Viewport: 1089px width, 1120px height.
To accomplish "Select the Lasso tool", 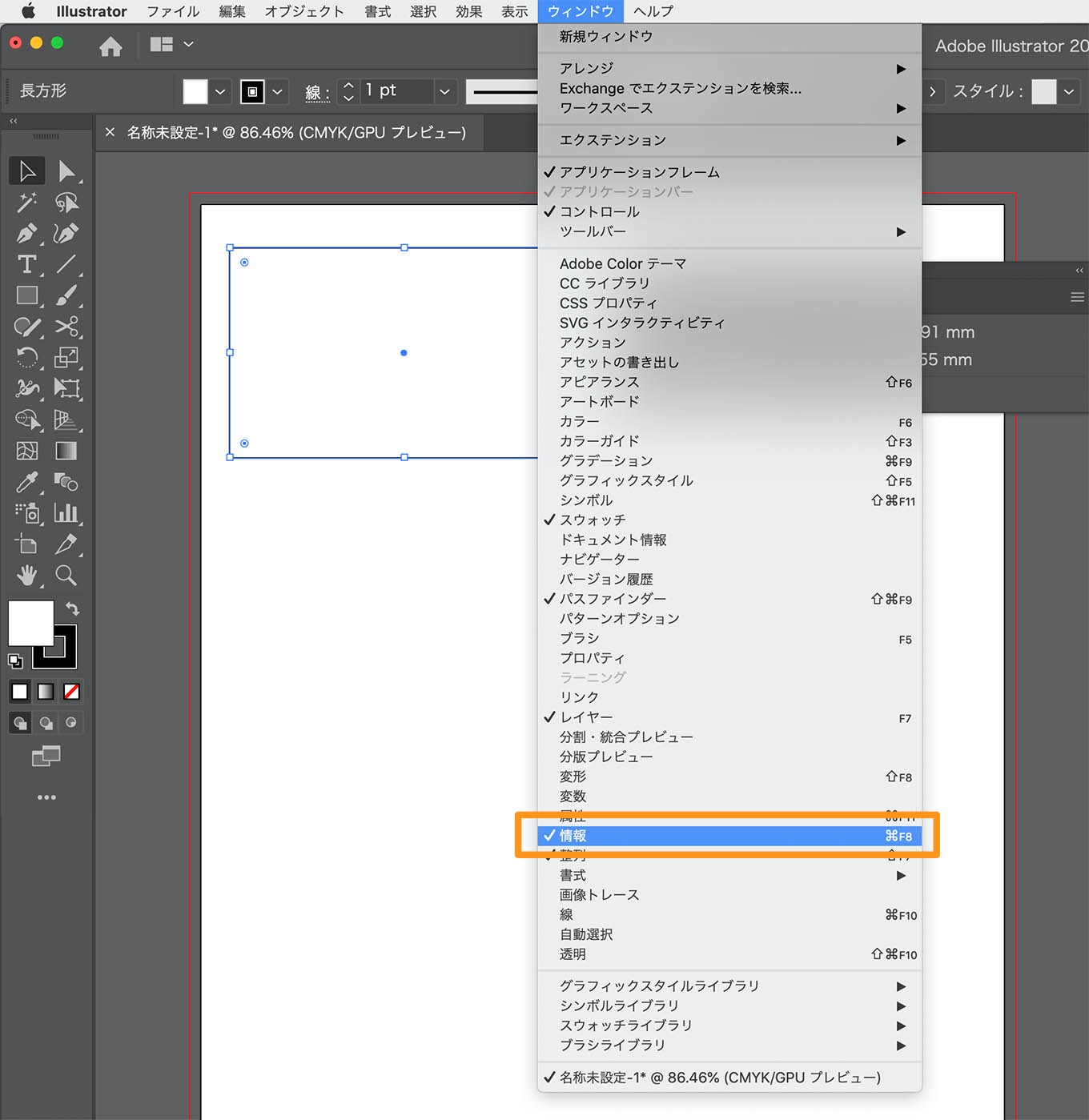I will [x=66, y=202].
